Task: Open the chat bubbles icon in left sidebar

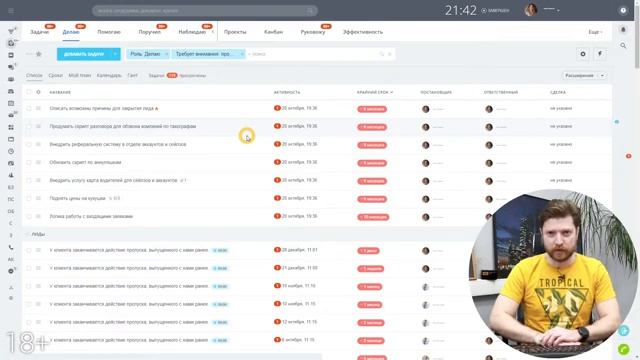Action: click(x=11, y=67)
